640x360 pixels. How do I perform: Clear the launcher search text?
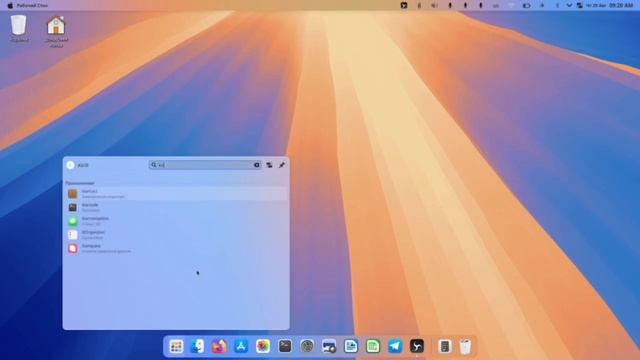pyautogui.click(x=257, y=165)
